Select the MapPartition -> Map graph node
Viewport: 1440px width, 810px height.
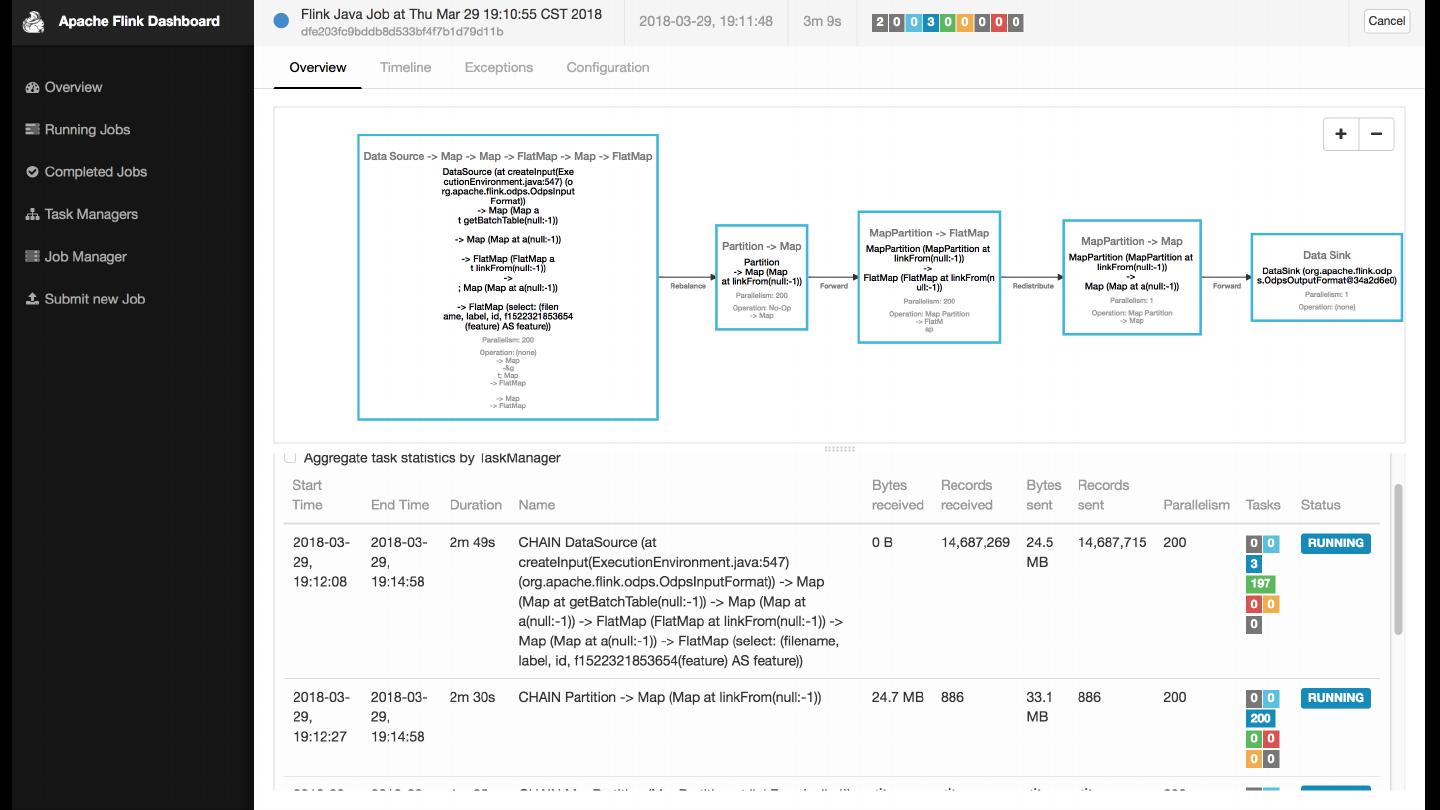point(1132,277)
